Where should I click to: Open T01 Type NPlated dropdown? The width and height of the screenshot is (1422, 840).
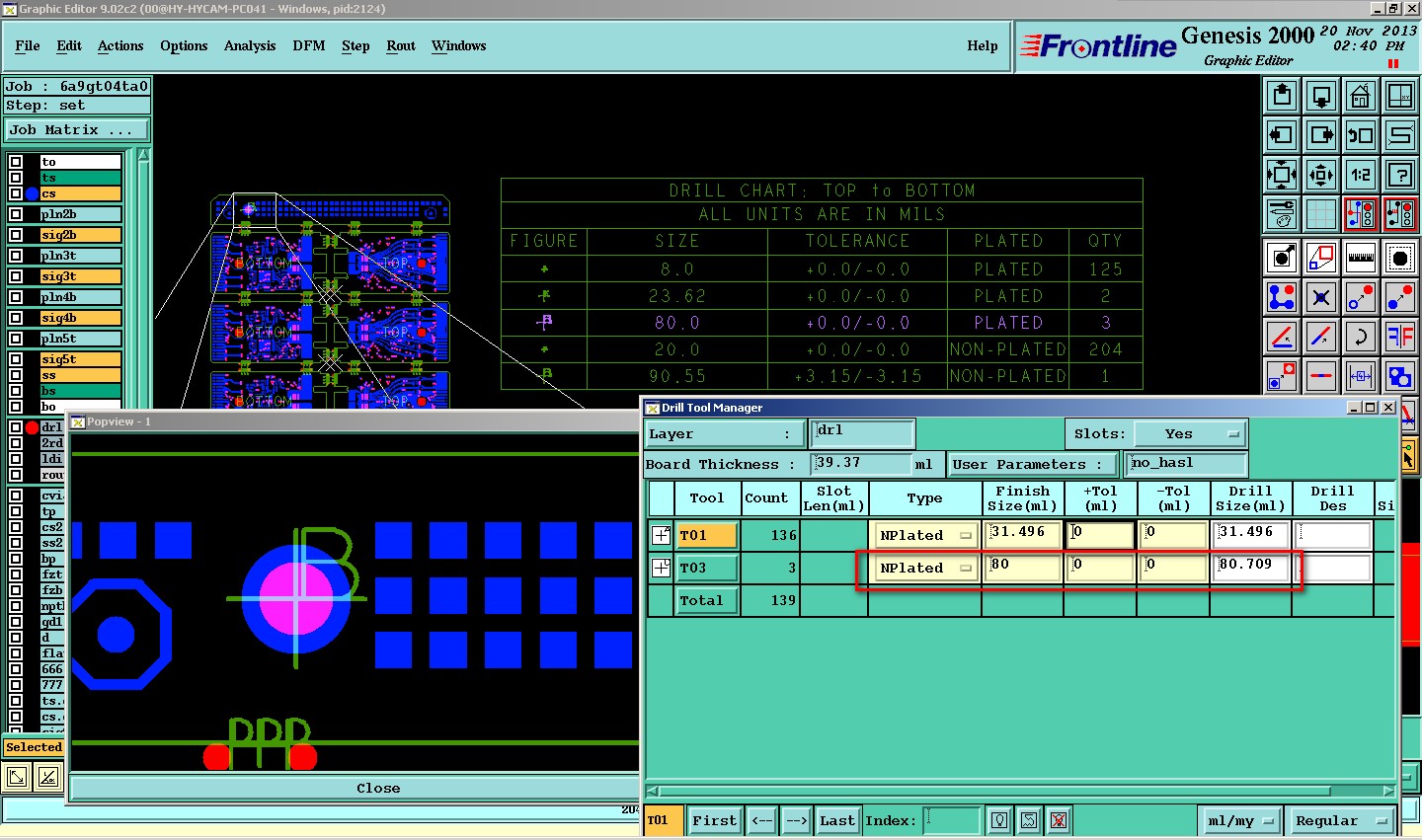tap(925, 535)
